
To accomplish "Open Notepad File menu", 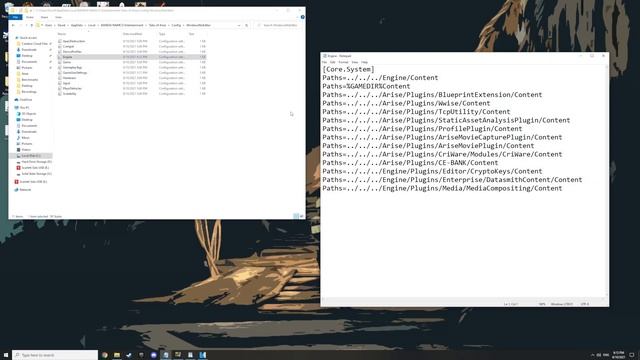I will point(324,62).
